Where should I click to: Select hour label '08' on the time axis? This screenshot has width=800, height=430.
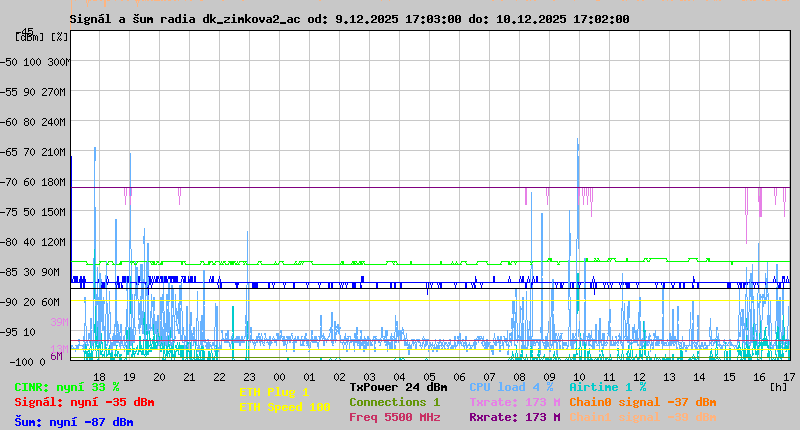(x=519, y=377)
